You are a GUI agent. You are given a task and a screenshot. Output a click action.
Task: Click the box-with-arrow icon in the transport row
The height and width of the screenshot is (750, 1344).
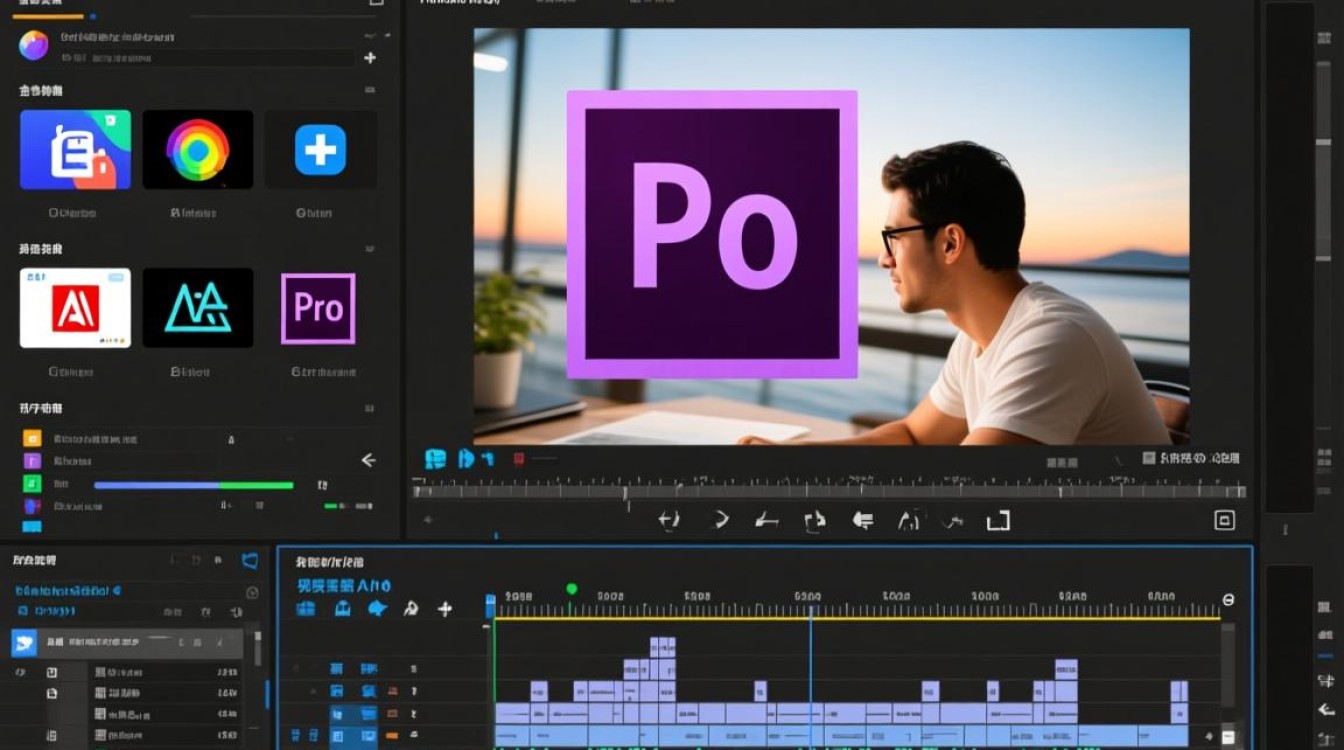(815, 520)
